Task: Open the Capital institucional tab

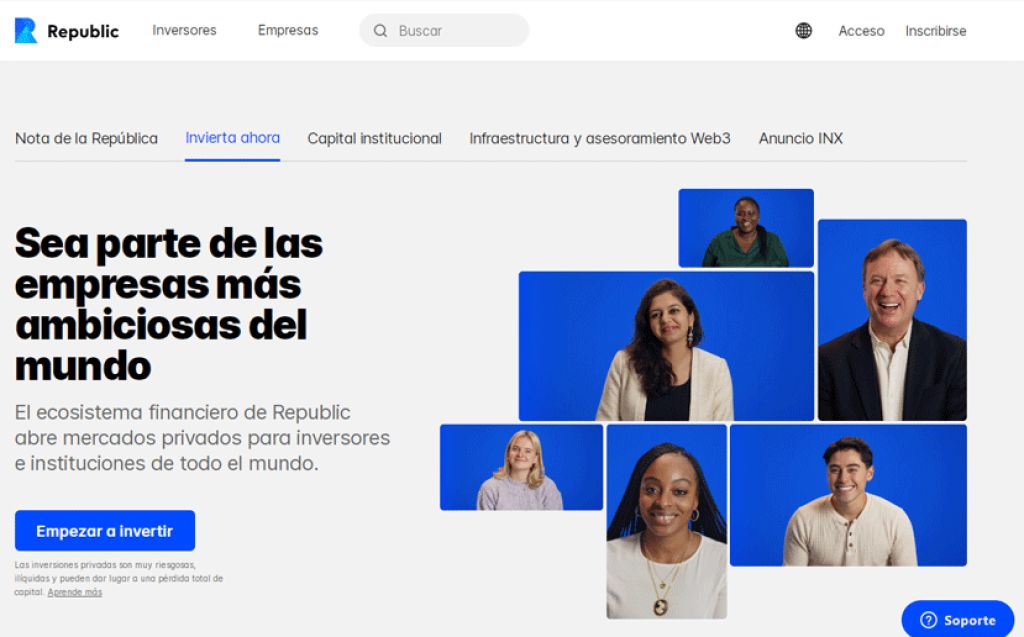Action: [374, 139]
